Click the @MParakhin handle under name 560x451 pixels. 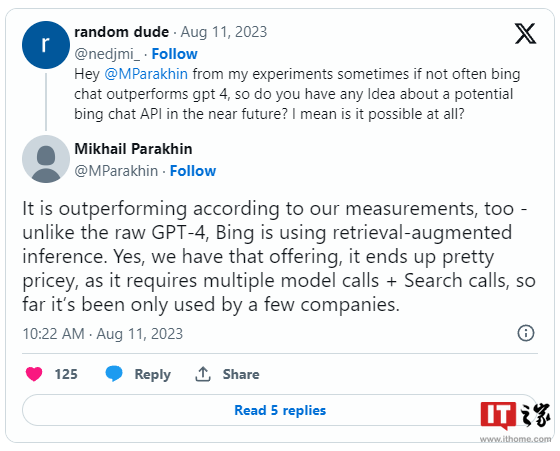pyautogui.click(x=116, y=171)
